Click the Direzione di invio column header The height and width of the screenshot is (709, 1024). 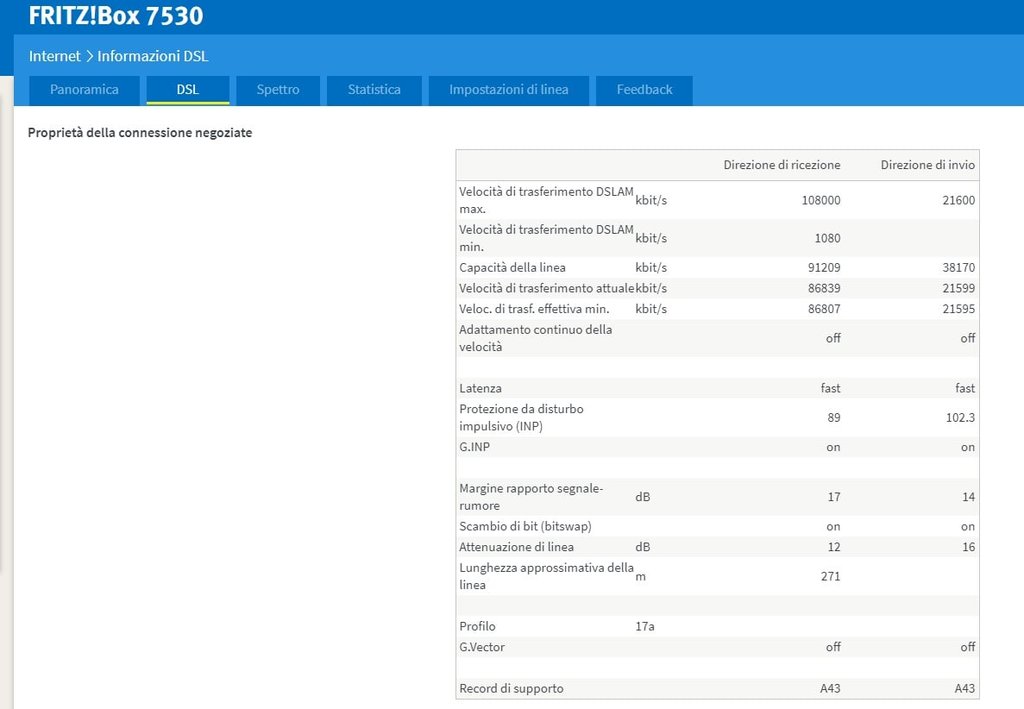[x=927, y=165]
